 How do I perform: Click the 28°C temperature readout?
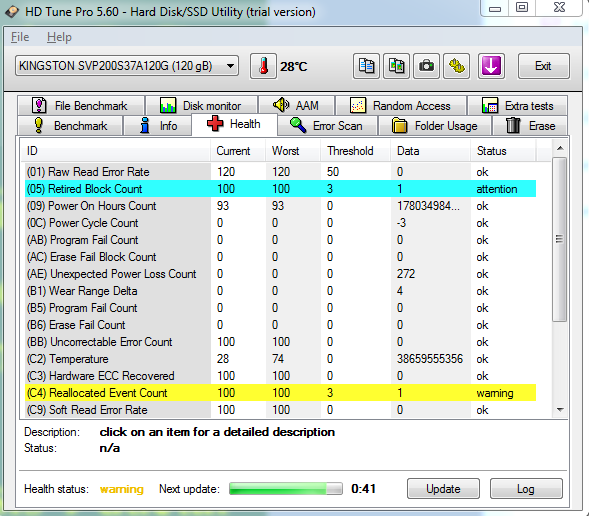tap(294, 67)
